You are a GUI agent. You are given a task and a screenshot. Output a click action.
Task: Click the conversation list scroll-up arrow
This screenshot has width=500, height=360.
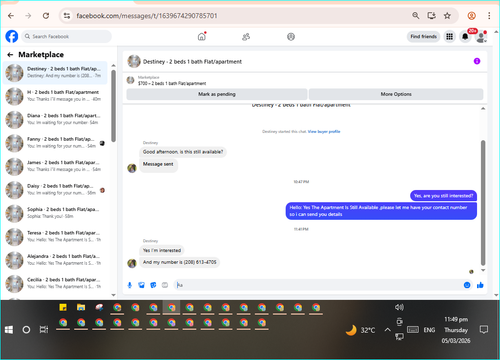tap(113, 66)
